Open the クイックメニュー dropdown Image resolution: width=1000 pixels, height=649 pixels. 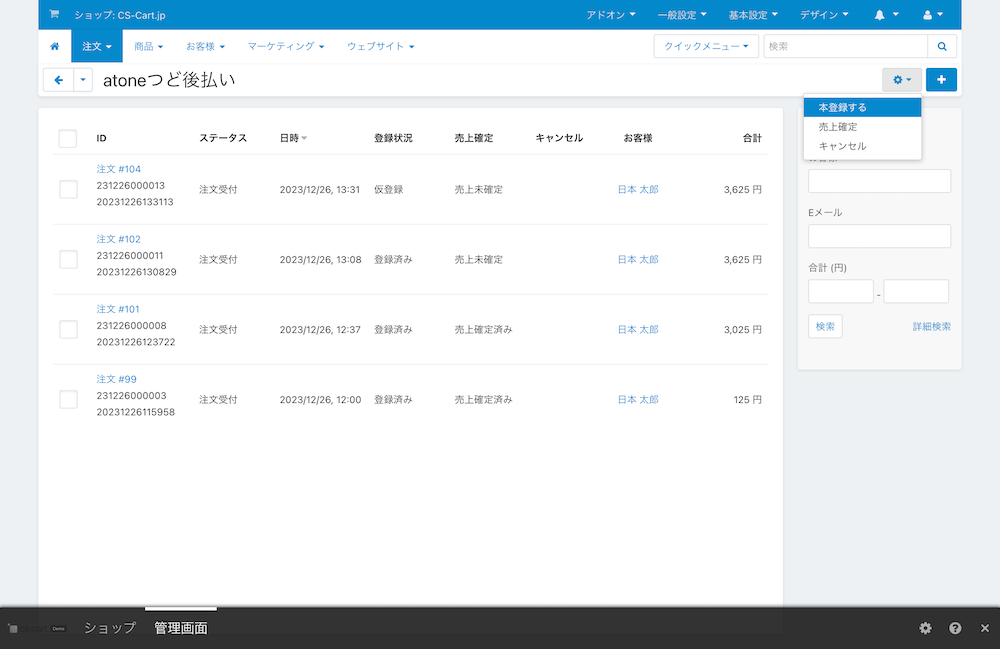click(706, 46)
